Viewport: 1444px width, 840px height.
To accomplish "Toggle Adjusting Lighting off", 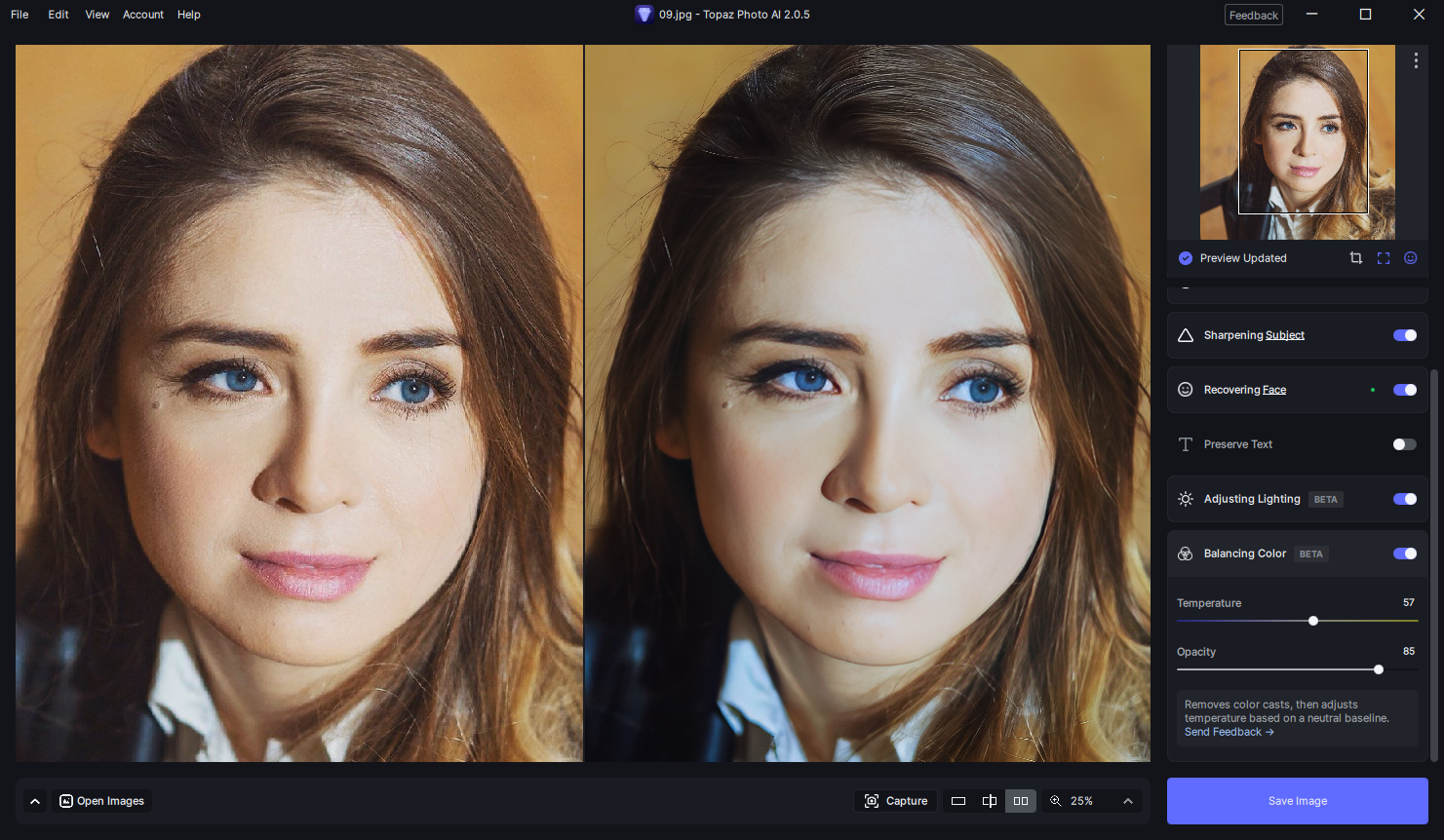I will coord(1405,499).
